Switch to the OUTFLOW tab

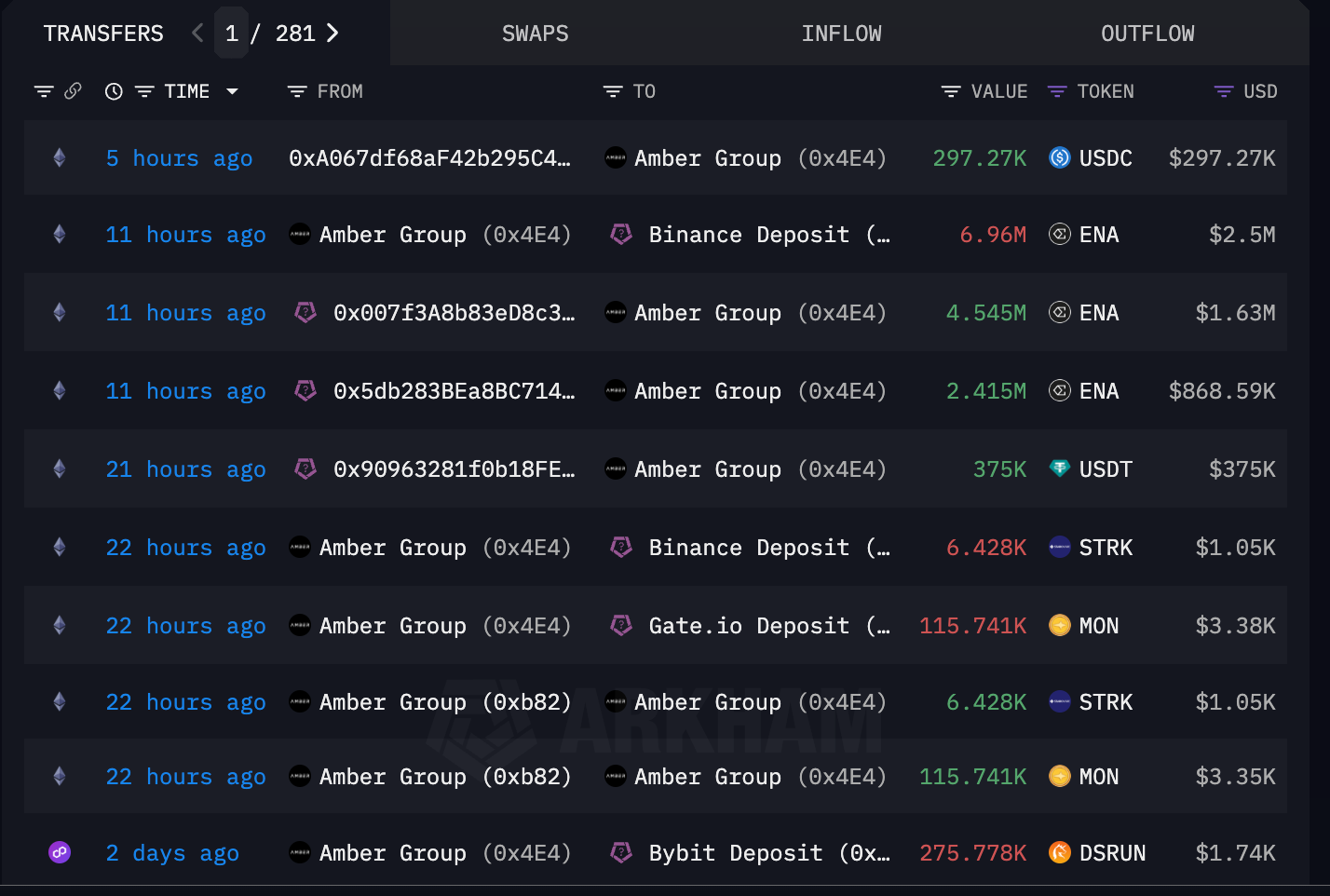1147,34
